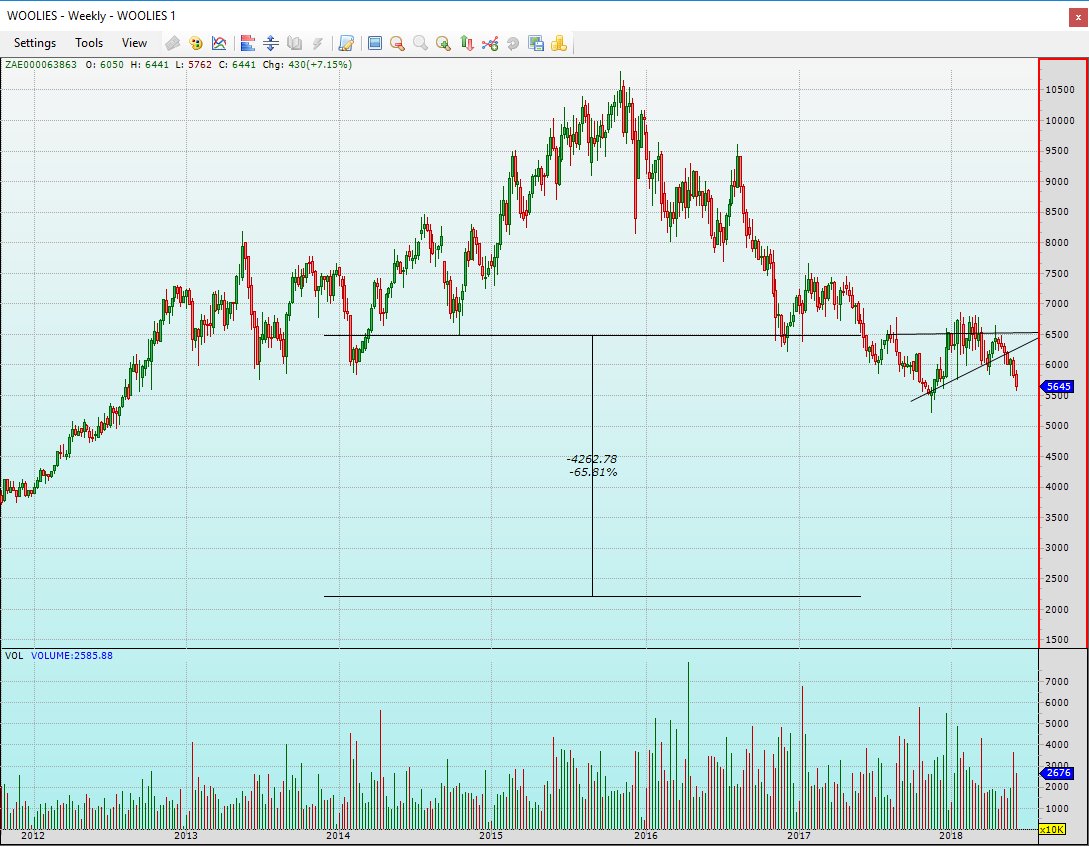The image size is (1089, 847).
Task: Click the gray magnifier reset icon
Action: [x=420, y=44]
